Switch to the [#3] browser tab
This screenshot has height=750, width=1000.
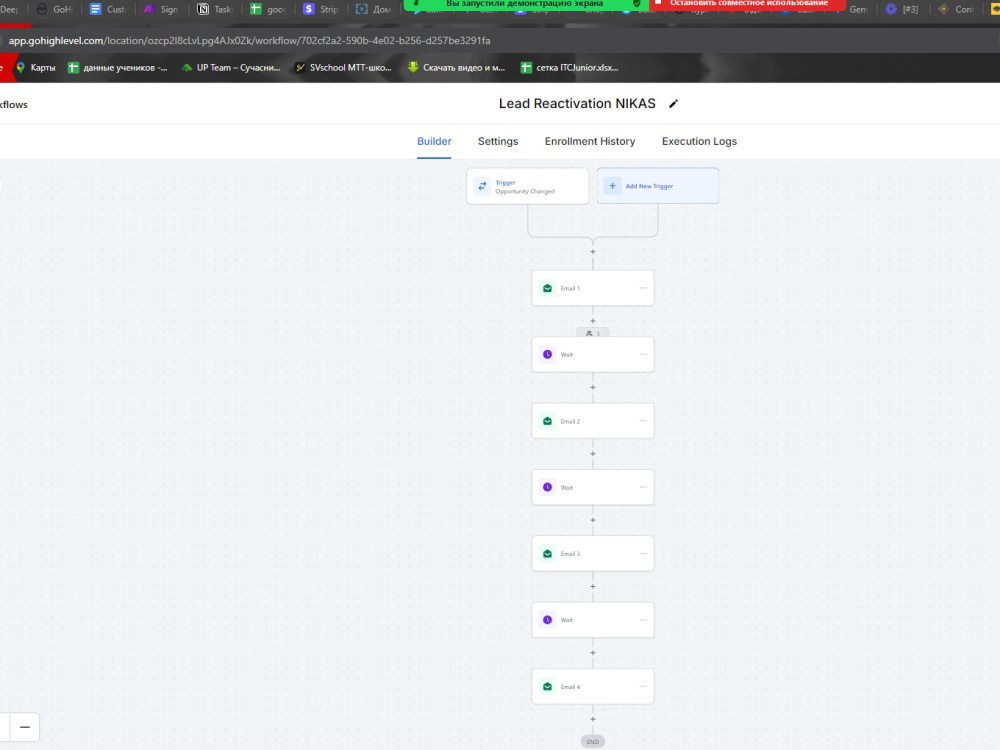[902, 10]
